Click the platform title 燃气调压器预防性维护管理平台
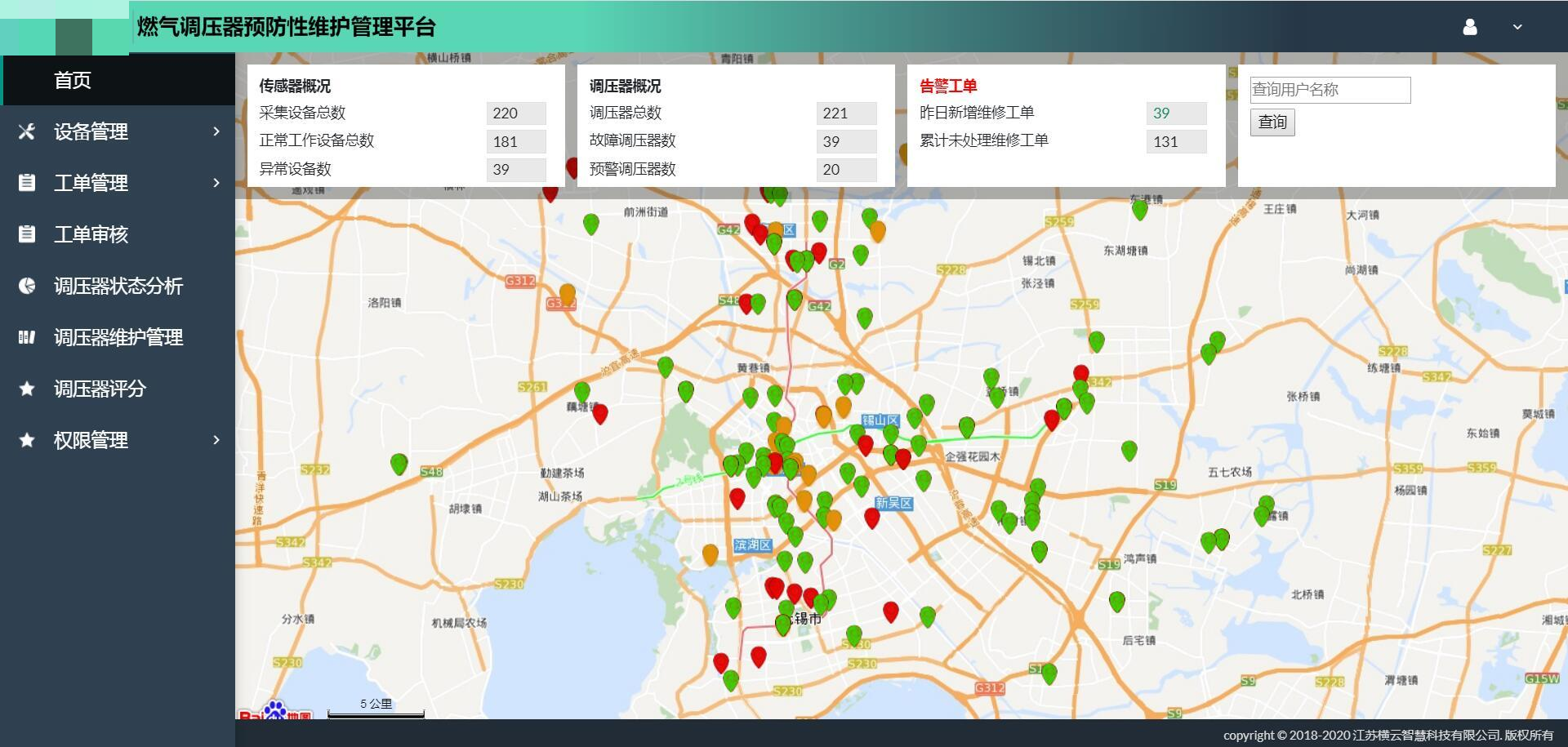This screenshot has height=747, width=1568. pos(287,27)
